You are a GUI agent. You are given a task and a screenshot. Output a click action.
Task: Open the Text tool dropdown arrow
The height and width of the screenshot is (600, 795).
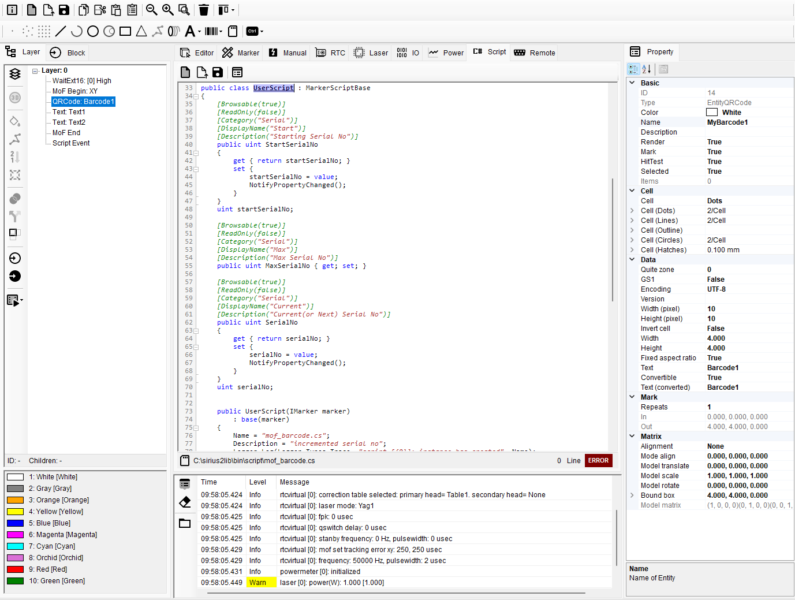[201, 32]
